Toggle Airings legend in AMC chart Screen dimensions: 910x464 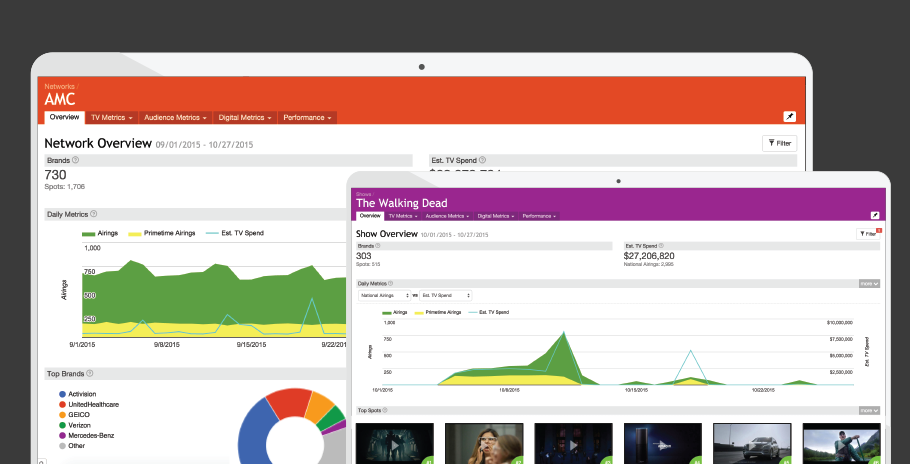coord(100,233)
